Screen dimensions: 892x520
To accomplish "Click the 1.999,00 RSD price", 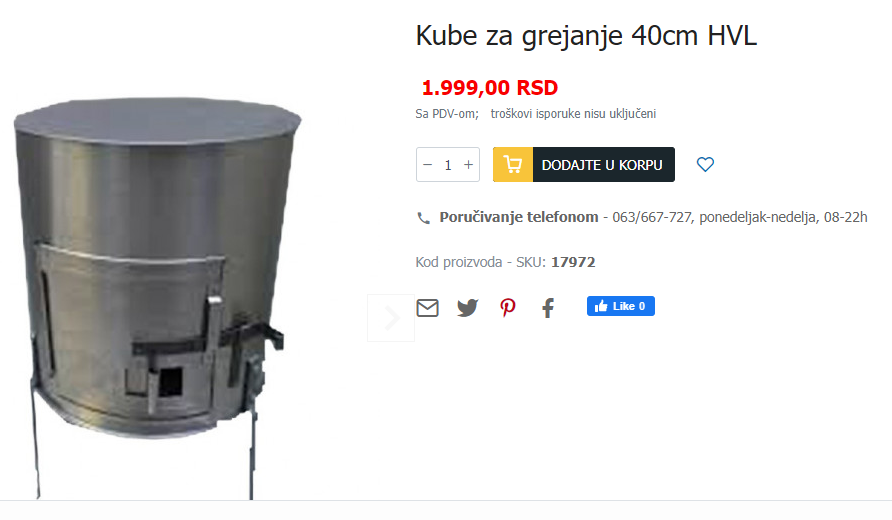I will 490,88.
